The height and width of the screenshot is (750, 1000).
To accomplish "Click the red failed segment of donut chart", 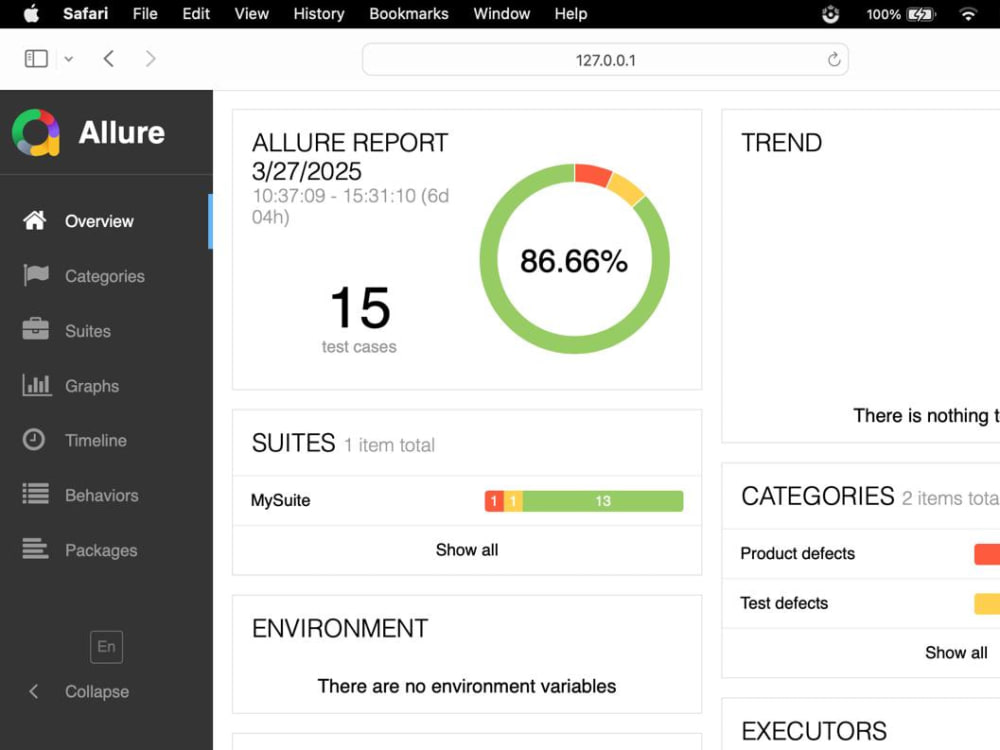I will tap(592, 174).
